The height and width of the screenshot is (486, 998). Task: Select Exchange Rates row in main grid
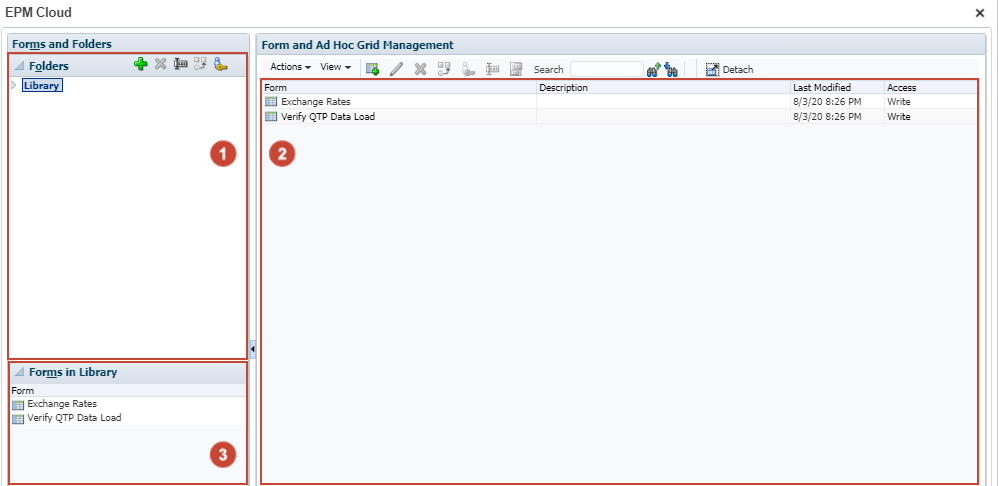[619, 102]
